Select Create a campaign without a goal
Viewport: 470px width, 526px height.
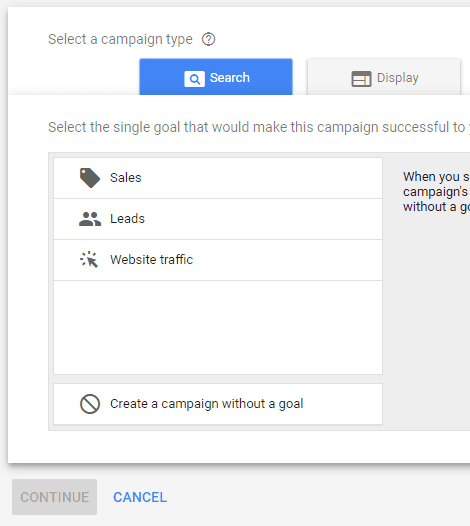(218, 404)
